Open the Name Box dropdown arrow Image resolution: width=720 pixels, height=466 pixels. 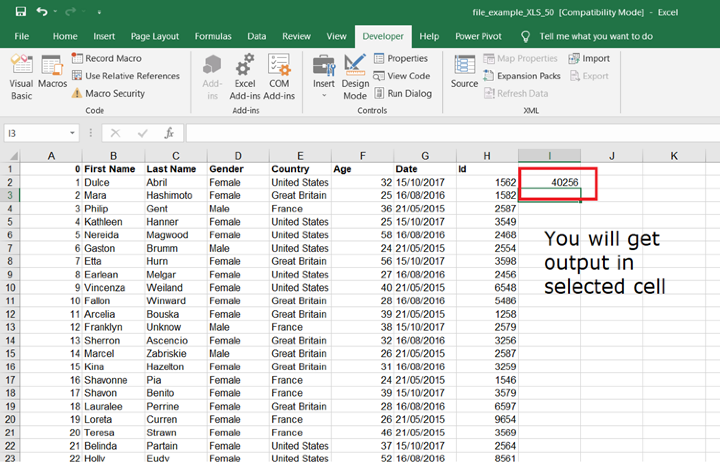tap(74, 133)
